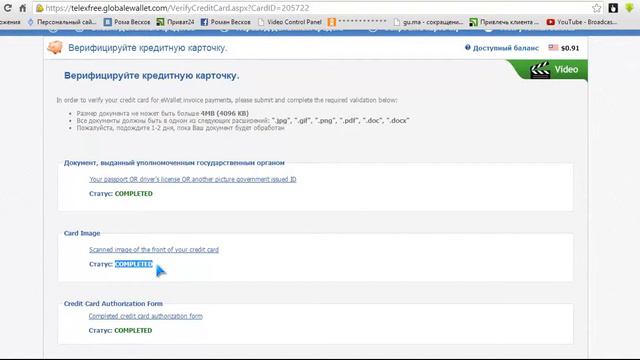Click COMPLETED status under government document section

tap(133, 193)
